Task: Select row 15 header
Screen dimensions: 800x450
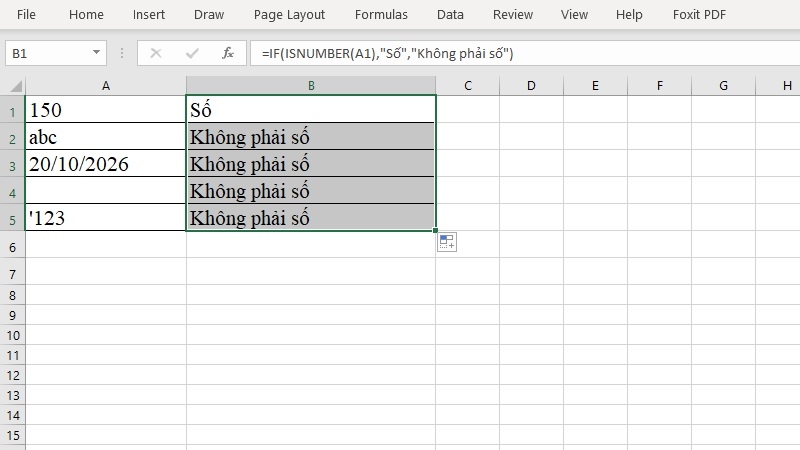Action: [x=12, y=436]
